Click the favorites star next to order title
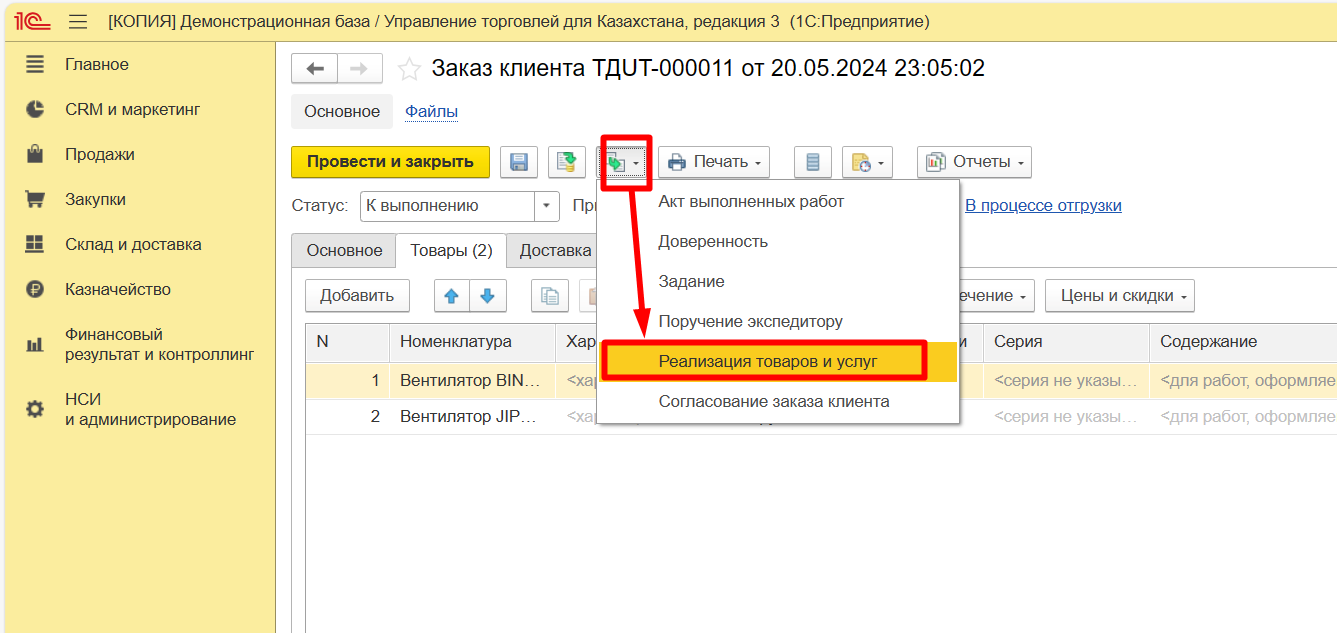The width and height of the screenshot is (1337, 633). point(409,69)
